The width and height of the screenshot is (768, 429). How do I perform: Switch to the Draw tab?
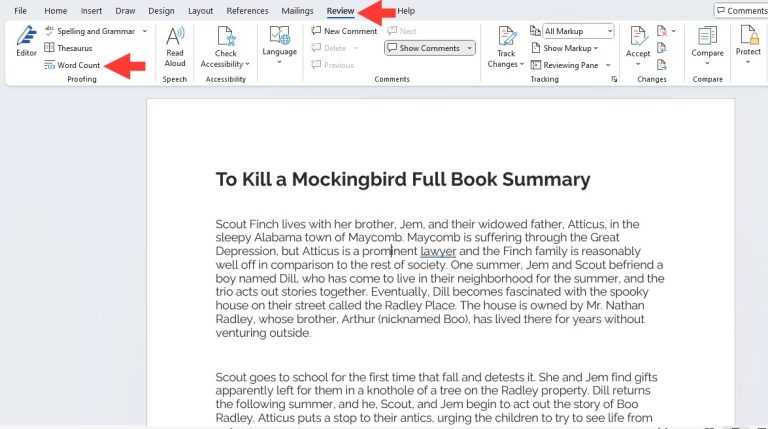pos(125,10)
